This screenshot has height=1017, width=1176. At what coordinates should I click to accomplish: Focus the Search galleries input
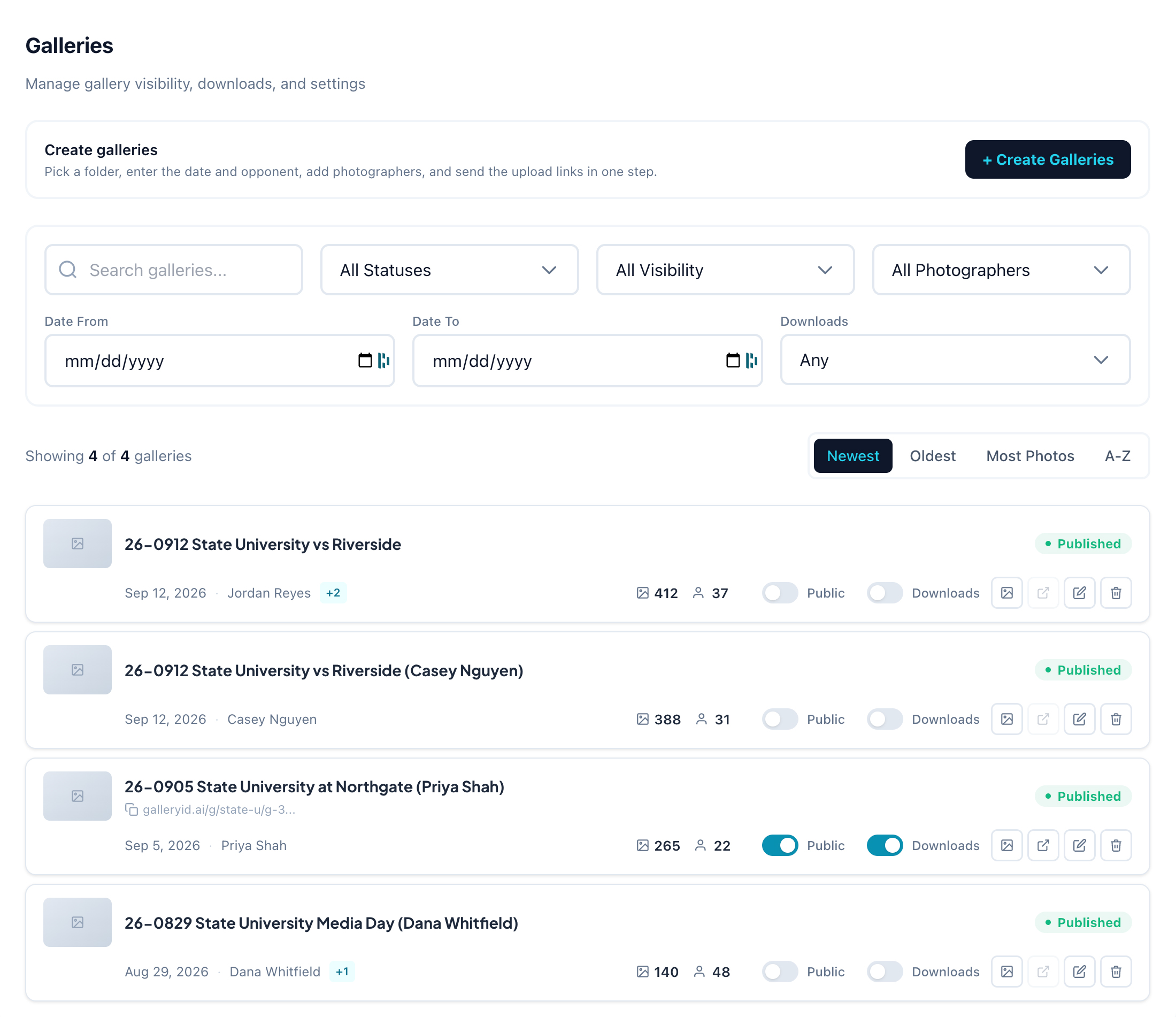173,270
